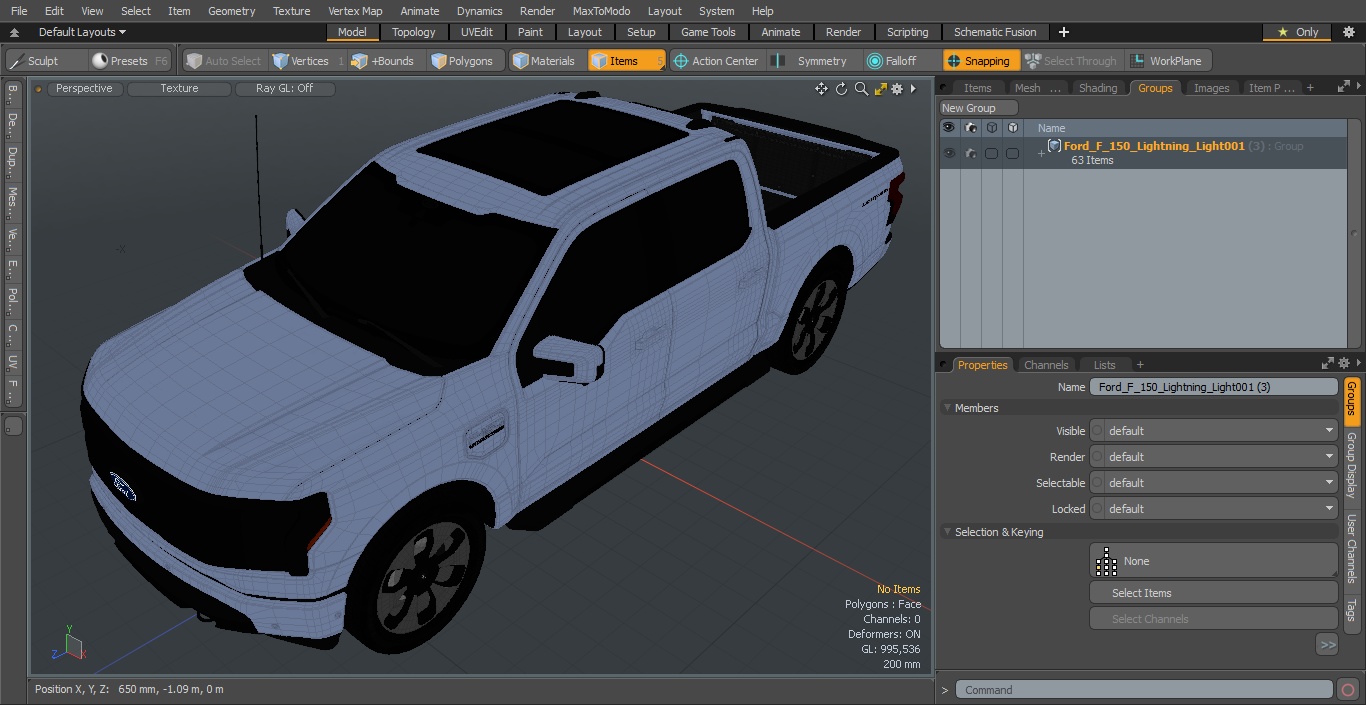Open the Visible default dropdown

tap(1213, 431)
